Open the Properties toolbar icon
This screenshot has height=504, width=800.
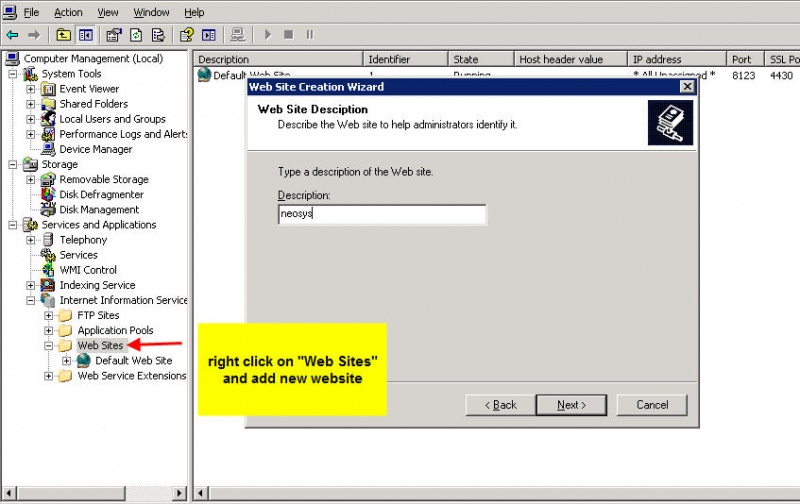114,35
